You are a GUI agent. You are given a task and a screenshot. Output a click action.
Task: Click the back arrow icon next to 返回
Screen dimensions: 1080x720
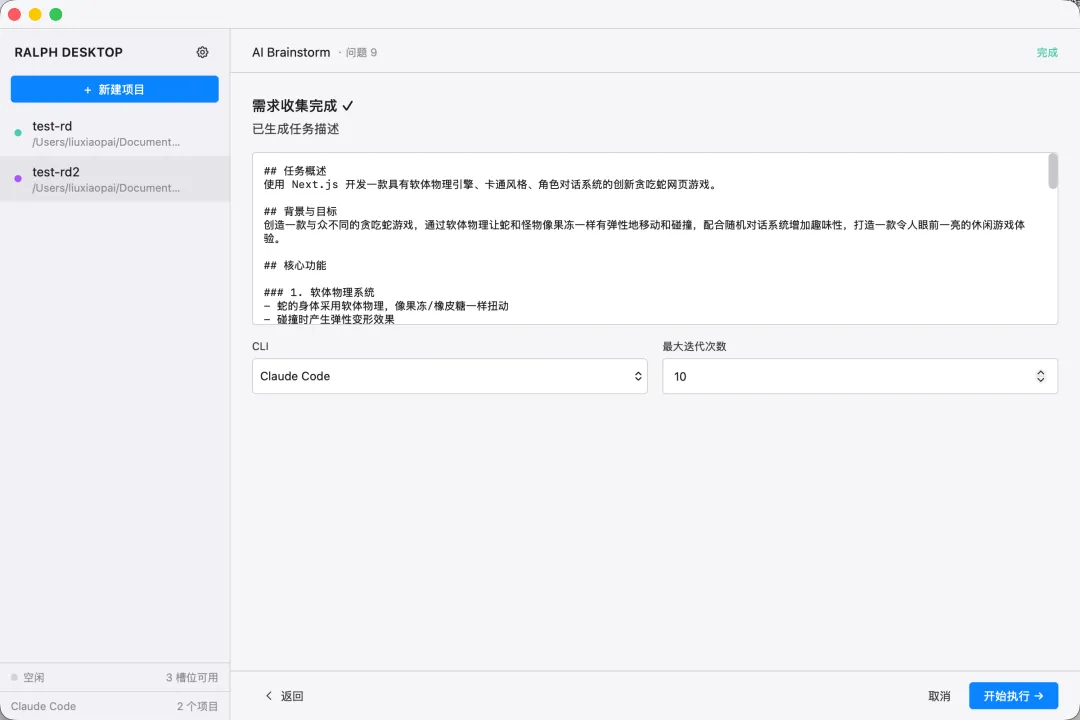[x=268, y=696]
